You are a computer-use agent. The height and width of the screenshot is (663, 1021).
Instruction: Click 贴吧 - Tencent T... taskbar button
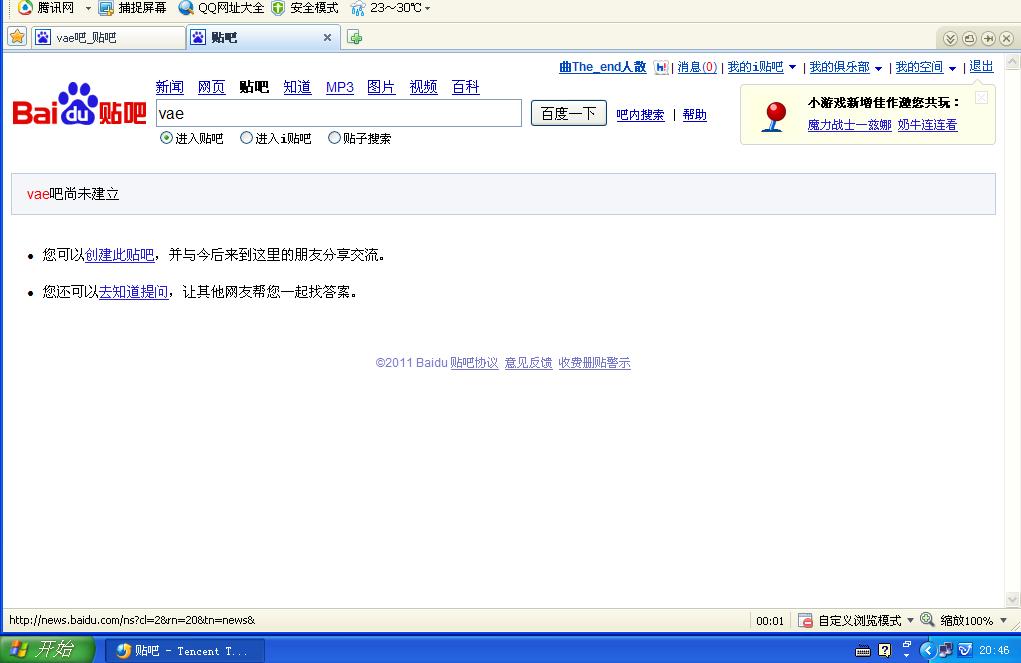[185, 650]
